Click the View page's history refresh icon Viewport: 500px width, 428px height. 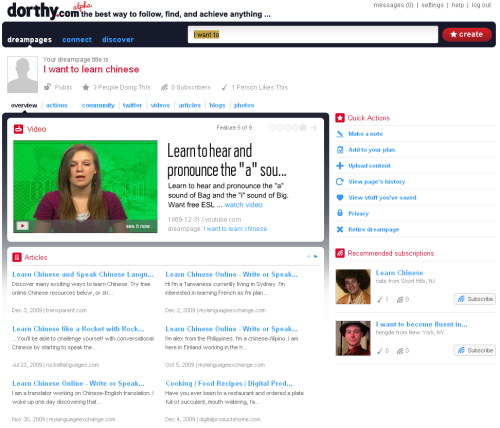(x=340, y=182)
